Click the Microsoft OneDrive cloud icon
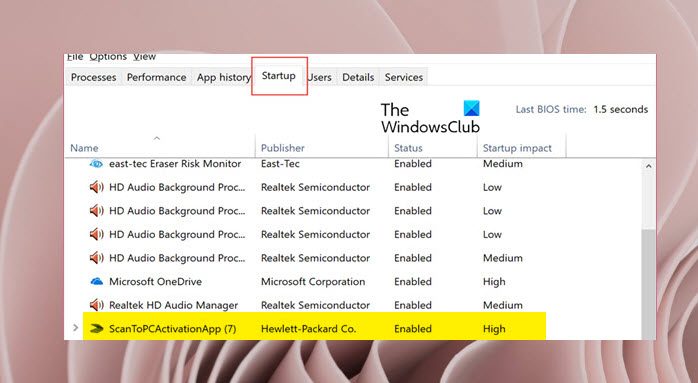Screen dimensions: 698x383 pos(96,281)
